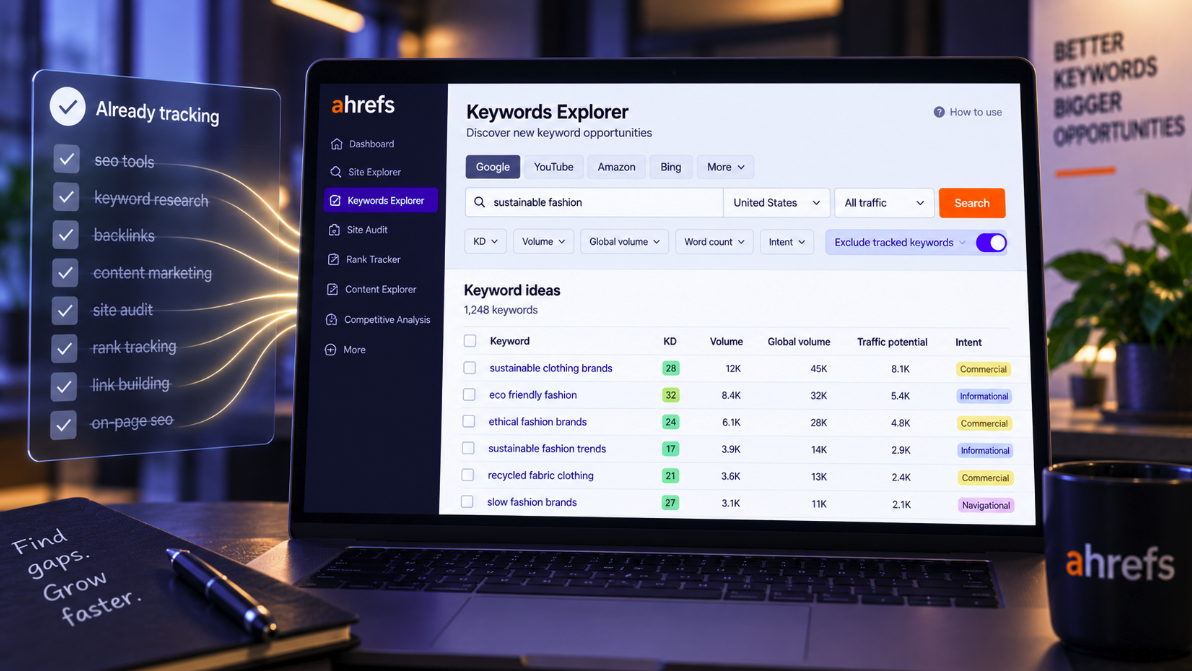Screen dimensions: 1192x671
Task: Select checkbox for recycled fabric clothing
Action: click(x=468, y=475)
